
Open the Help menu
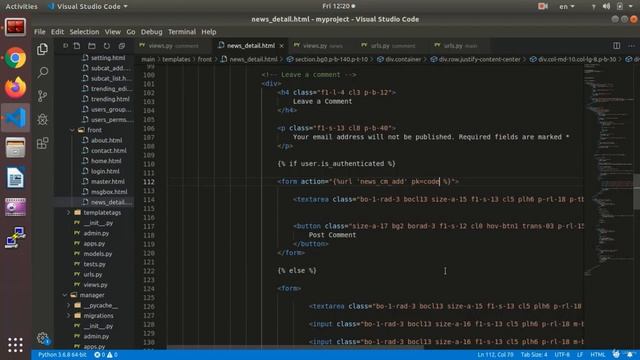[209, 32]
